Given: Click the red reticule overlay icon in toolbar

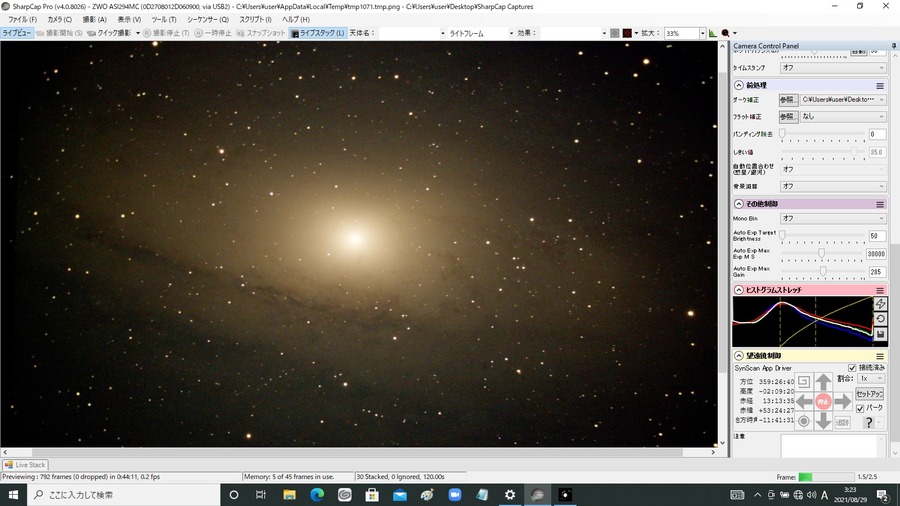Looking at the screenshot, I should coord(627,33).
